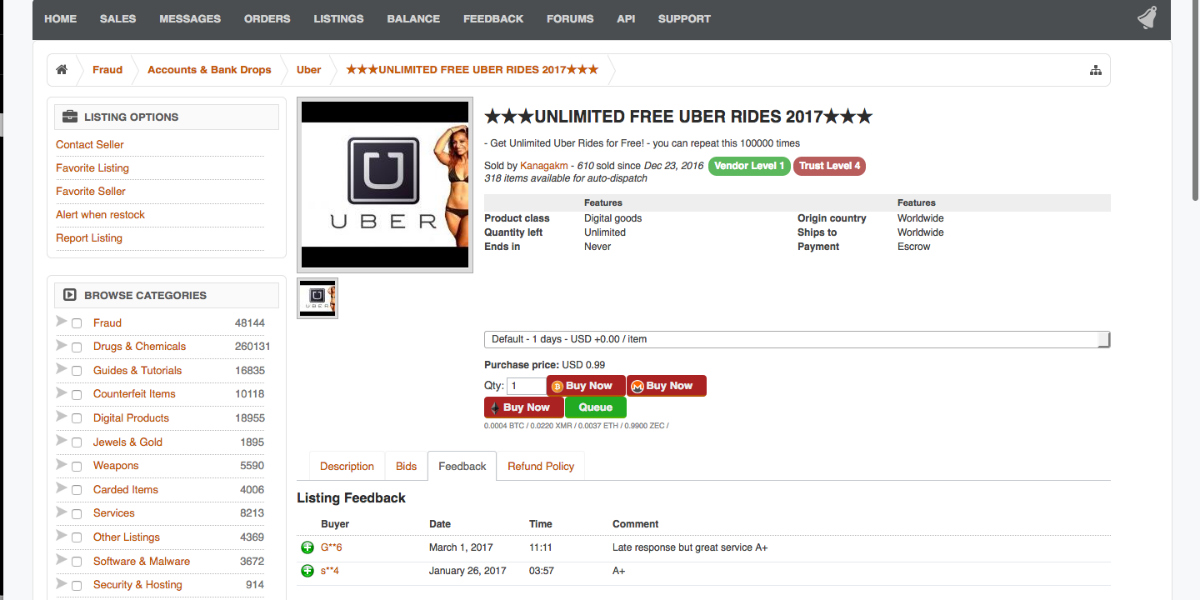1200x600 pixels.
Task: Open the sitemap icon at breadcrumb's right end
Action: (x=1095, y=70)
